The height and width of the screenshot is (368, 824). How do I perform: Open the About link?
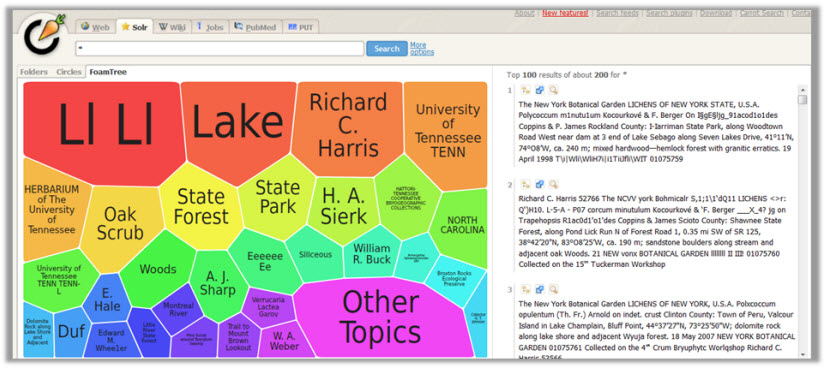[524, 13]
